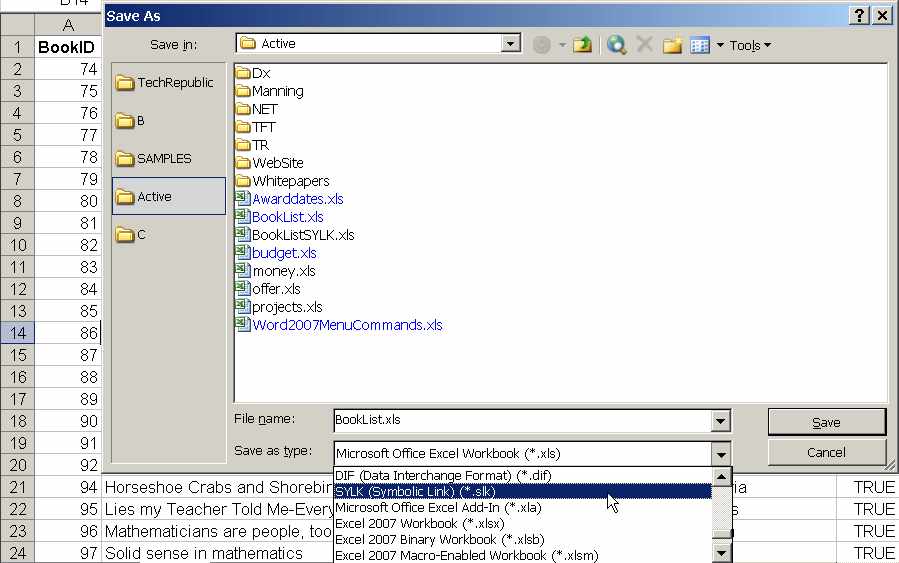Click the File name text field
899x563 pixels.
pyautogui.click(x=520, y=421)
